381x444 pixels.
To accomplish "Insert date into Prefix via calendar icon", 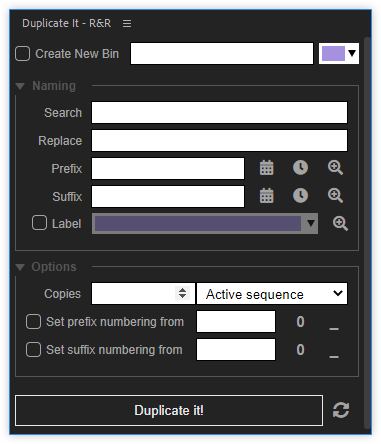I will point(267,168).
